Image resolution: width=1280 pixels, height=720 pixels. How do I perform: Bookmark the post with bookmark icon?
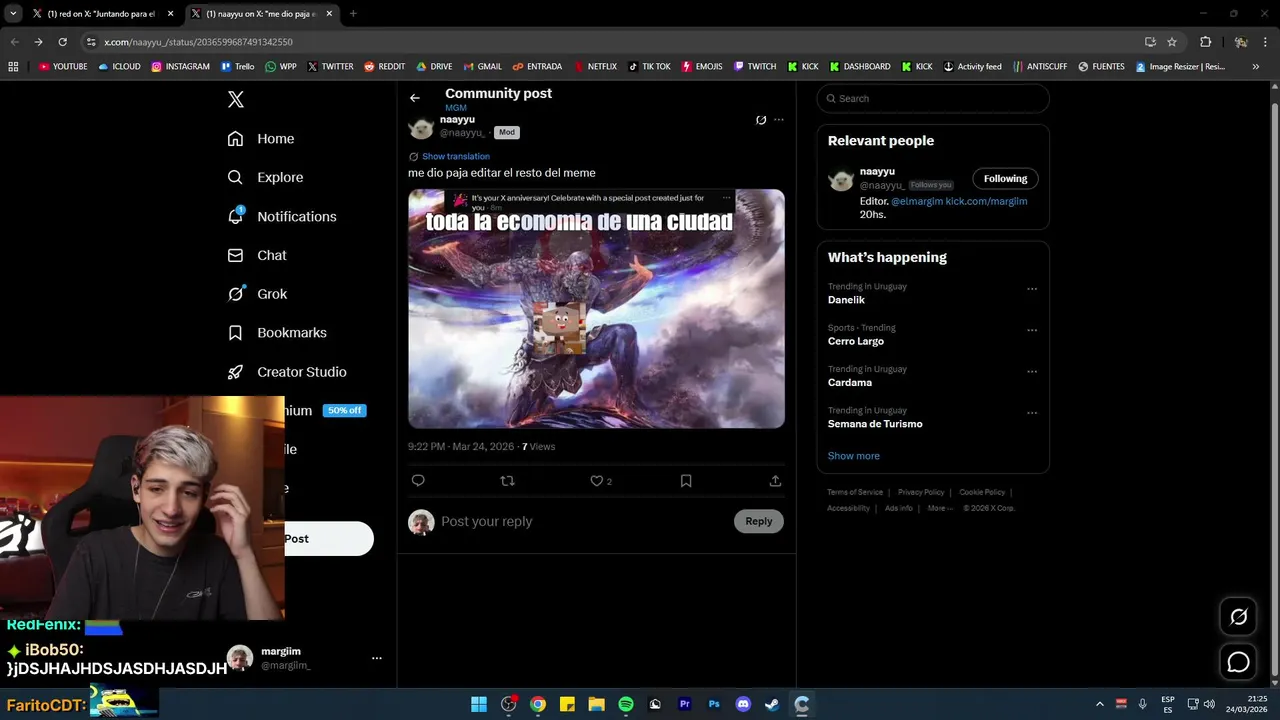pyautogui.click(x=686, y=481)
